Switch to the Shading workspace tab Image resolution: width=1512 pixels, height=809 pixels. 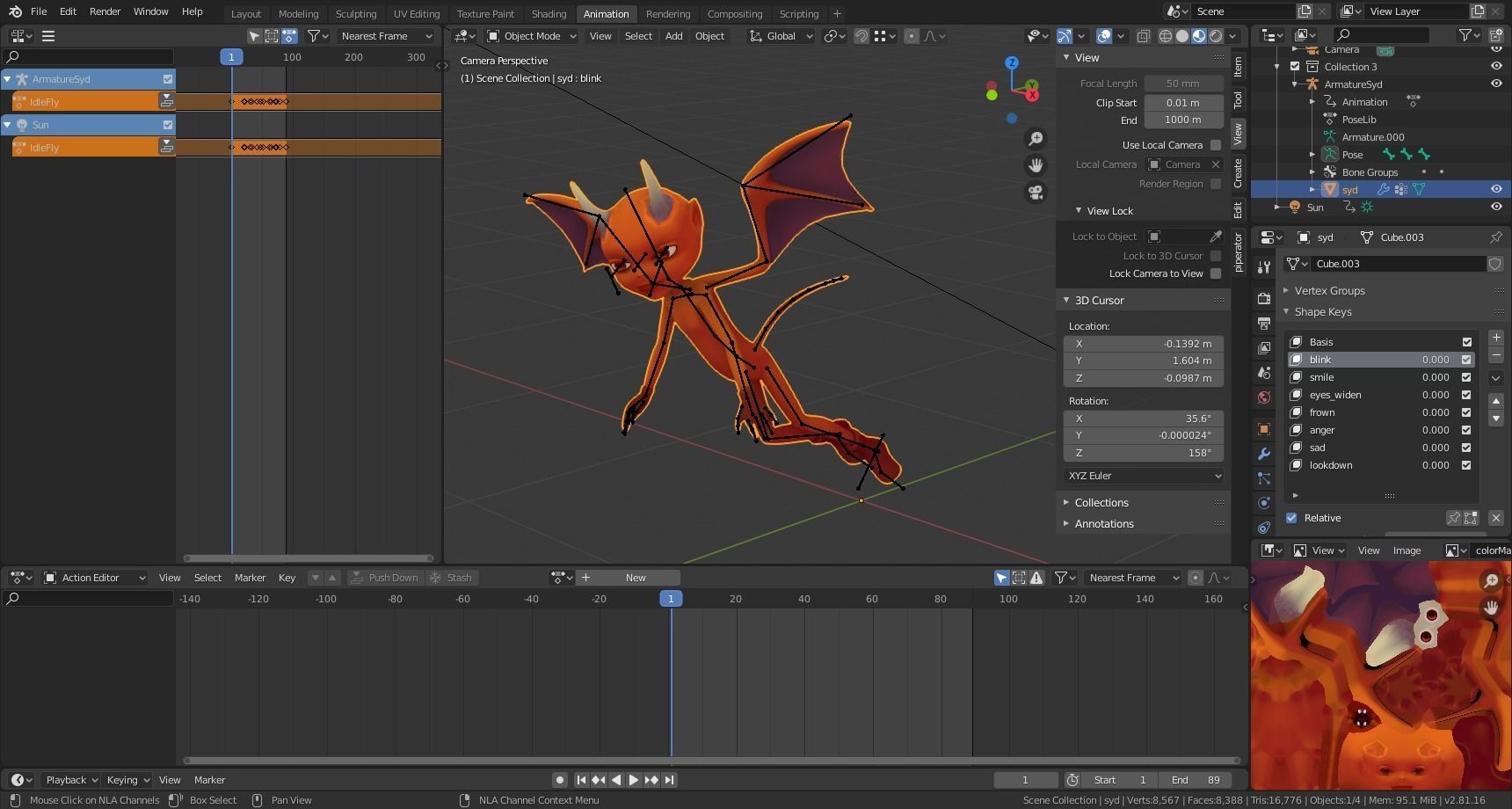click(549, 14)
